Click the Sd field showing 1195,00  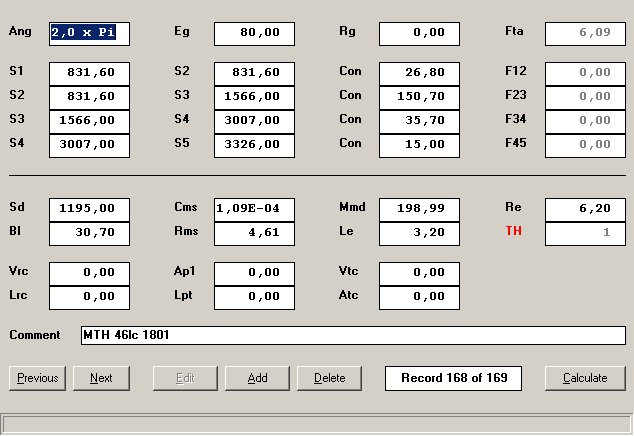pos(89,210)
